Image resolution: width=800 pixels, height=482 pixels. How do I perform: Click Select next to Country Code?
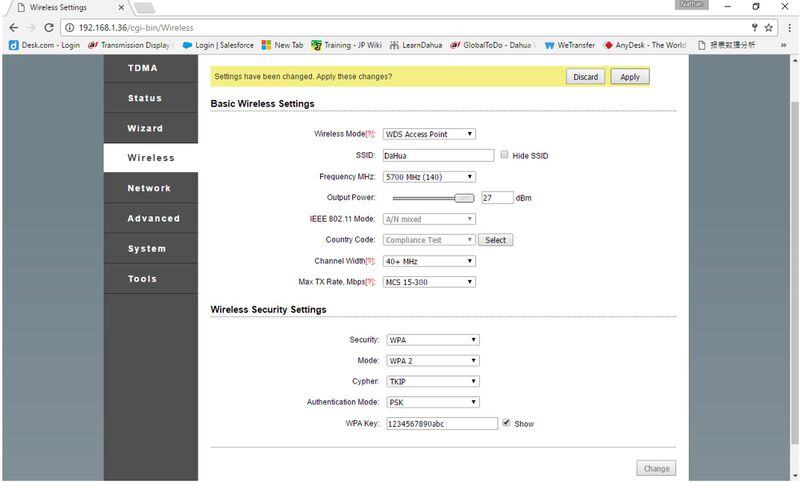click(495, 240)
